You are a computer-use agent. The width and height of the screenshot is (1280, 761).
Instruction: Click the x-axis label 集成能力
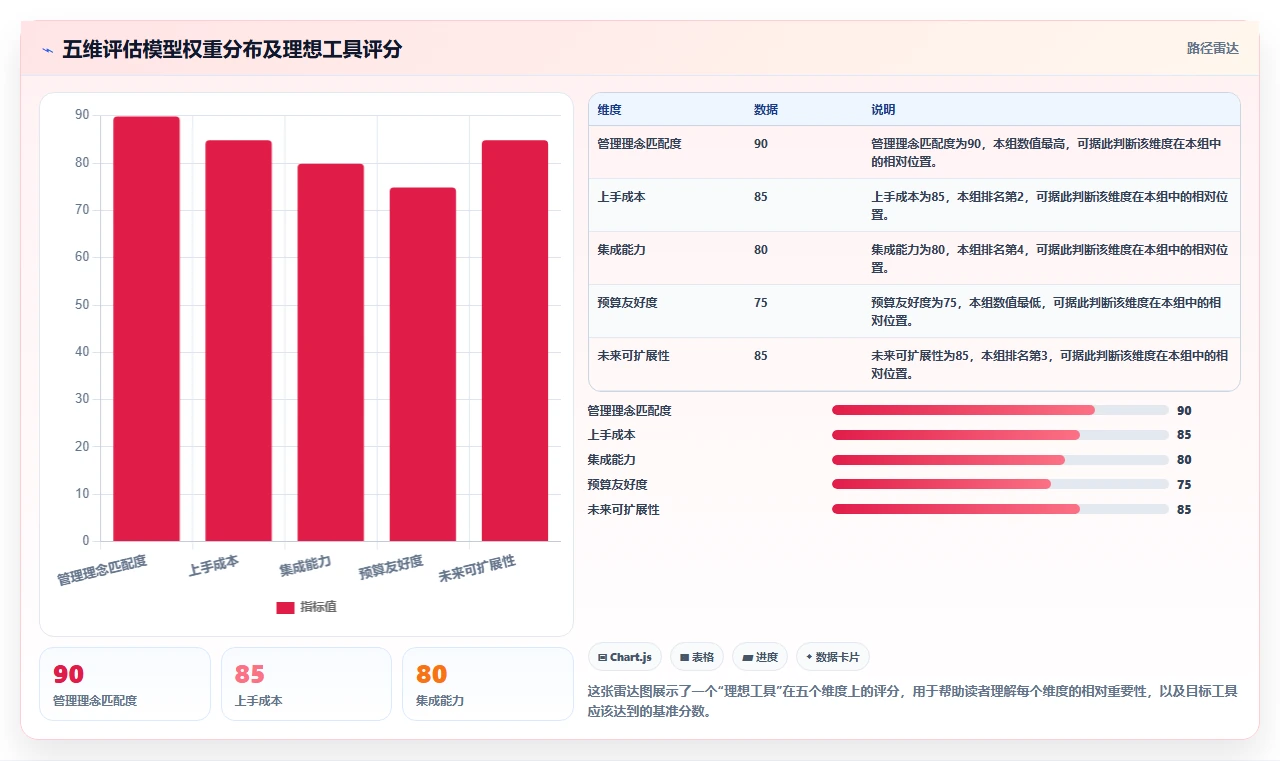[x=306, y=566]
